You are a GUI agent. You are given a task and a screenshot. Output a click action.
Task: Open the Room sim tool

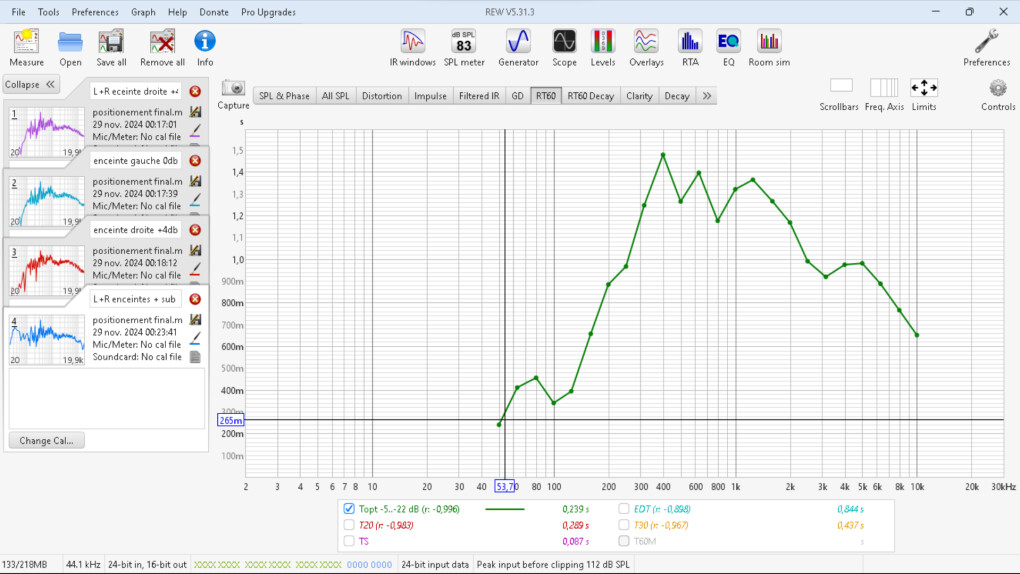(769, 48)
